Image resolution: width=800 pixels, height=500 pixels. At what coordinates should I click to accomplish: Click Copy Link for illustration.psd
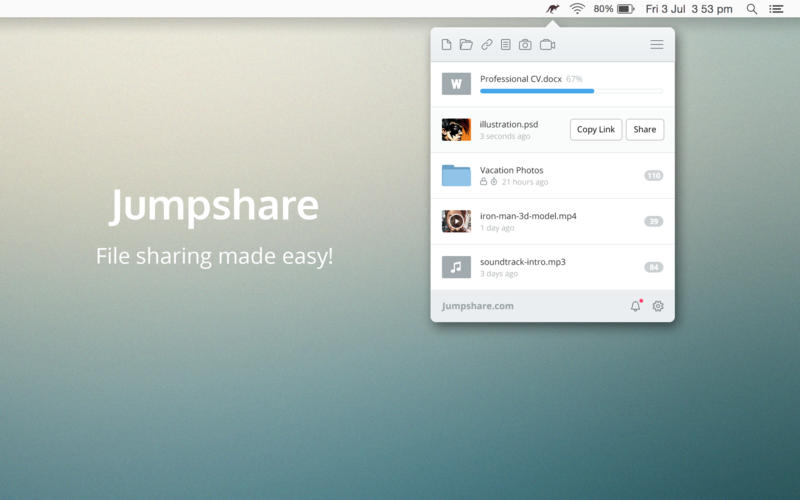click(596, 130)
